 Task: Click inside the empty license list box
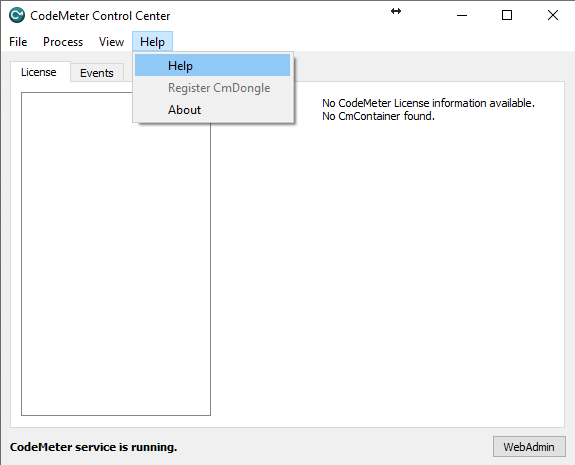[x=116, y=268]
